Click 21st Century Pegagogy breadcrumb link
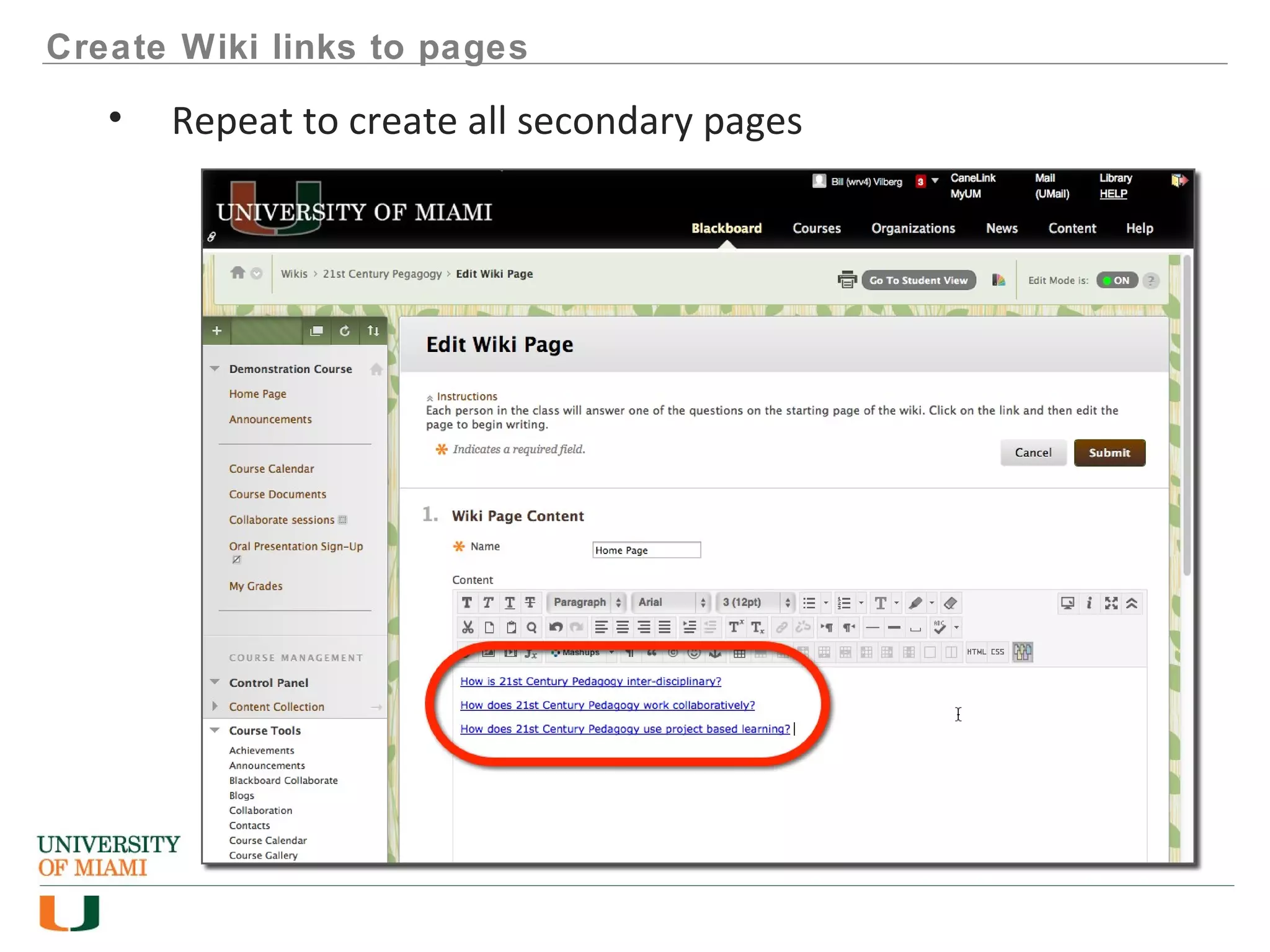Image resolution: width=1270 pixels, height=952 pixels. point(382,274)
